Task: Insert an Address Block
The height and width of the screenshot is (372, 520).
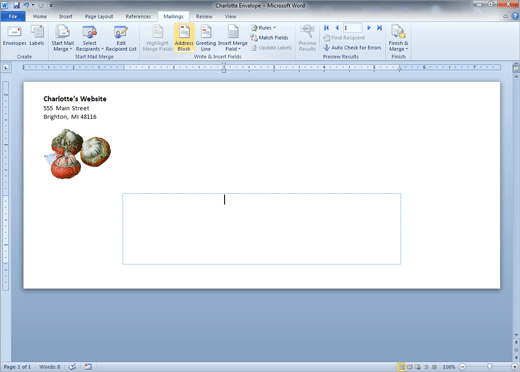Action: [x=184, y=38]
